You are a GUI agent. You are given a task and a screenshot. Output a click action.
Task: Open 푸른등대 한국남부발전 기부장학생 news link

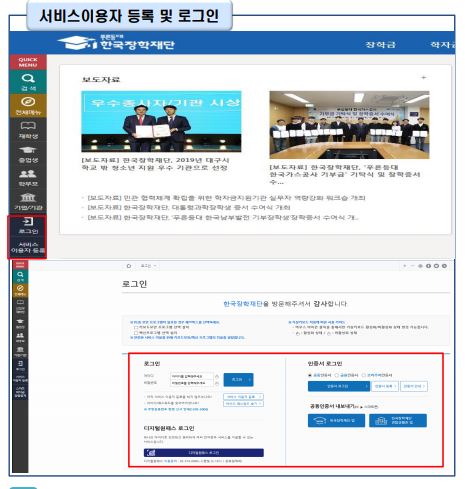tap(223, 218)
